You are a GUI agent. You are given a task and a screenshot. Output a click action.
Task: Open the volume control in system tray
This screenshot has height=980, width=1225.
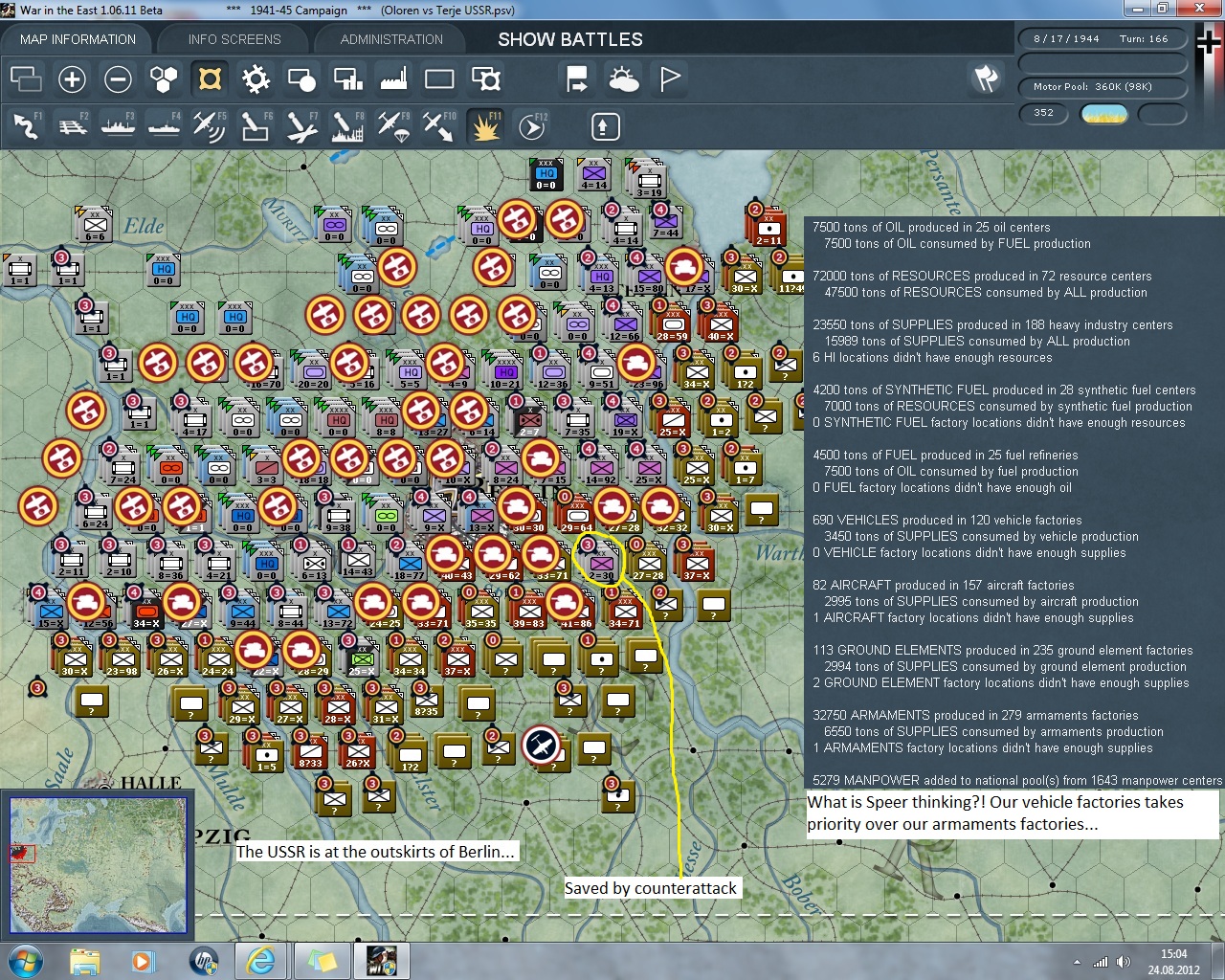click(1123, 962)
